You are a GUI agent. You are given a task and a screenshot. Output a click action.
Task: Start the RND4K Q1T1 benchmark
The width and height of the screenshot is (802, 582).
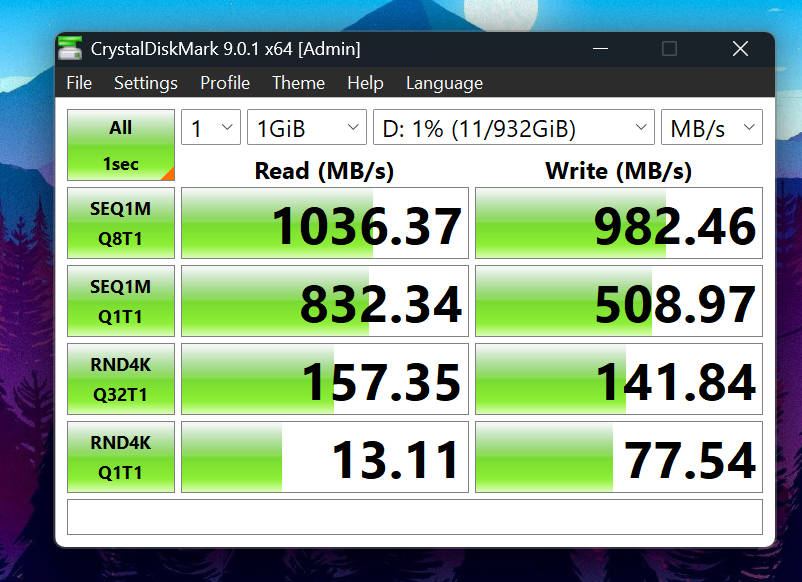tap(121, 457)
